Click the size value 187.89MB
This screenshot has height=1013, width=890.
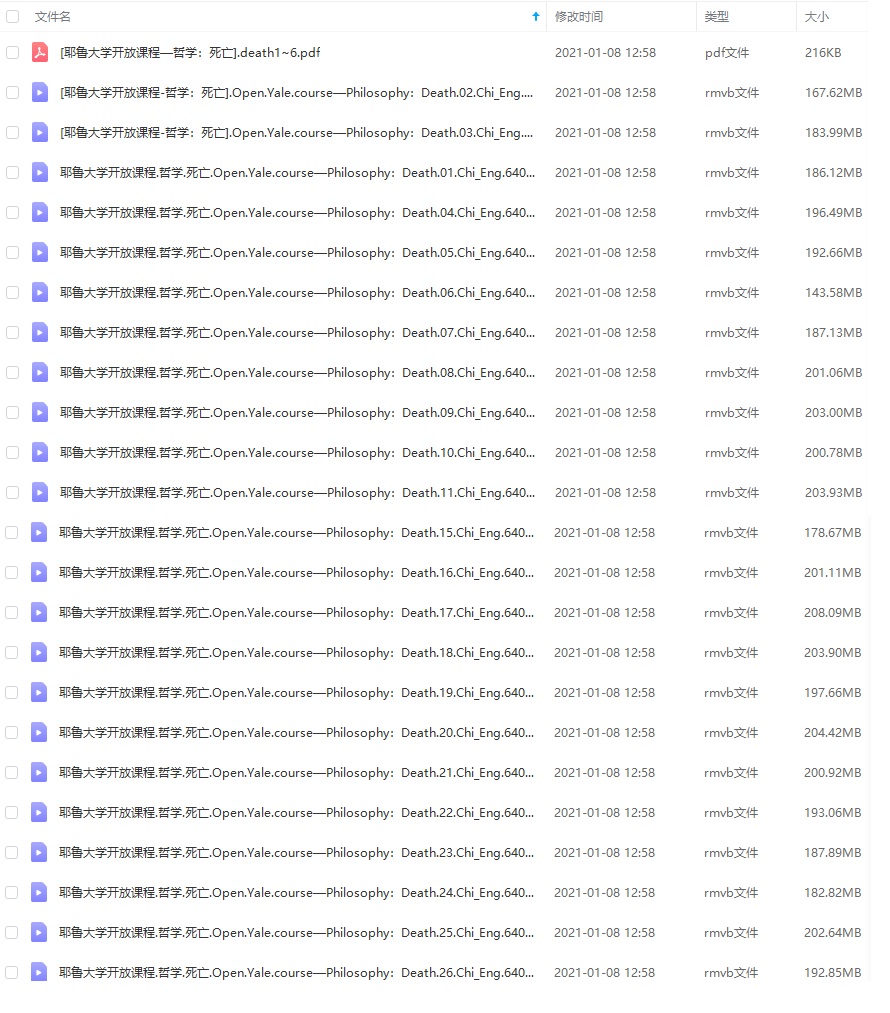point(833,853)
